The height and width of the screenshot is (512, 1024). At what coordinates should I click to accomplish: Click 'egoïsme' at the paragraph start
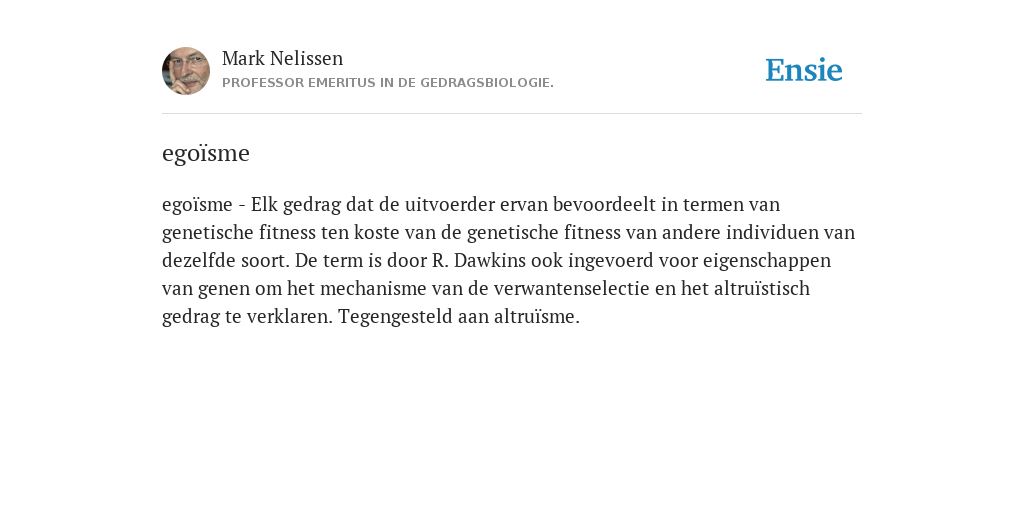[197, 205]
